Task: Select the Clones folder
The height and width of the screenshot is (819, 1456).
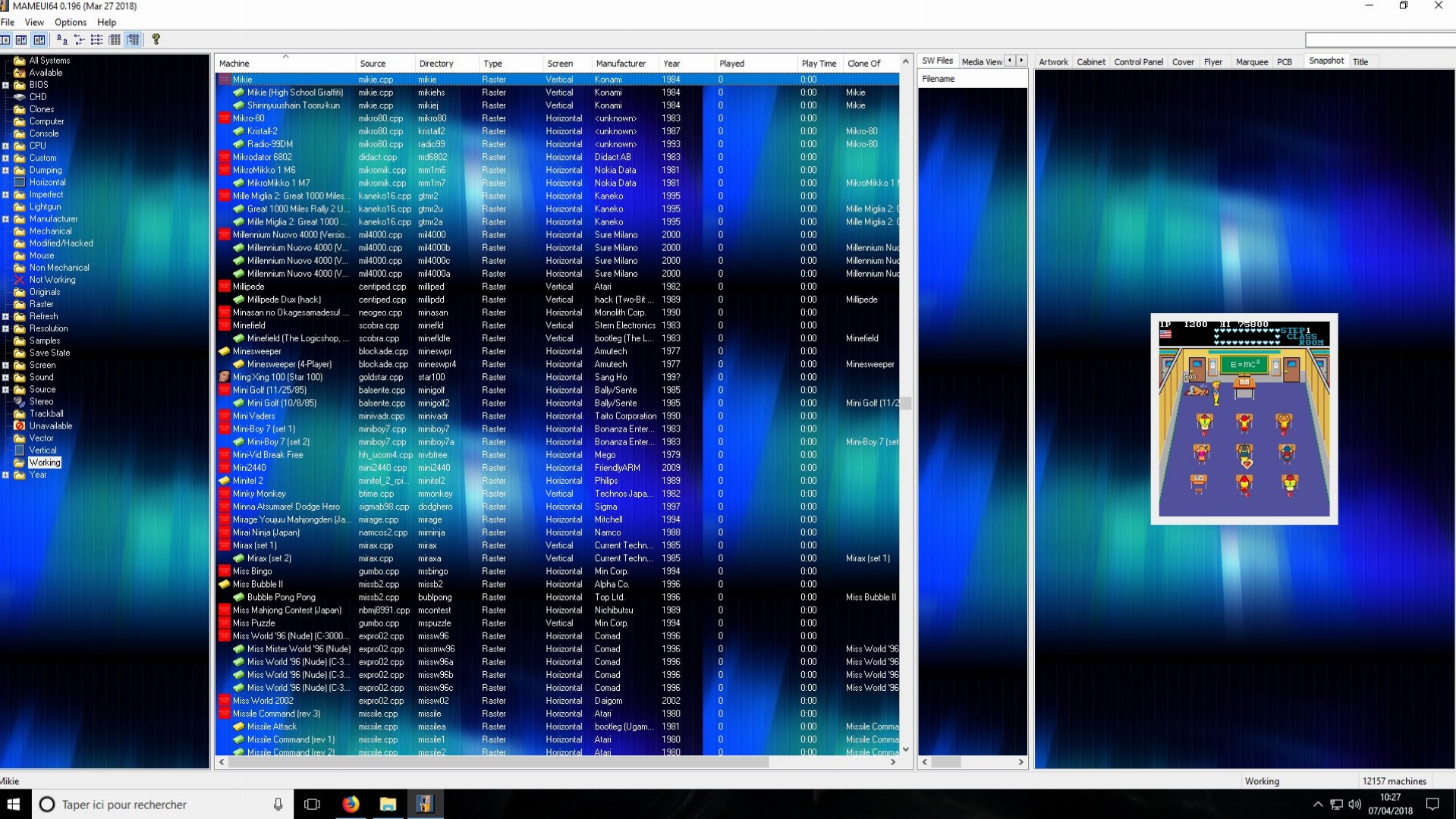Action: point(41,109)
